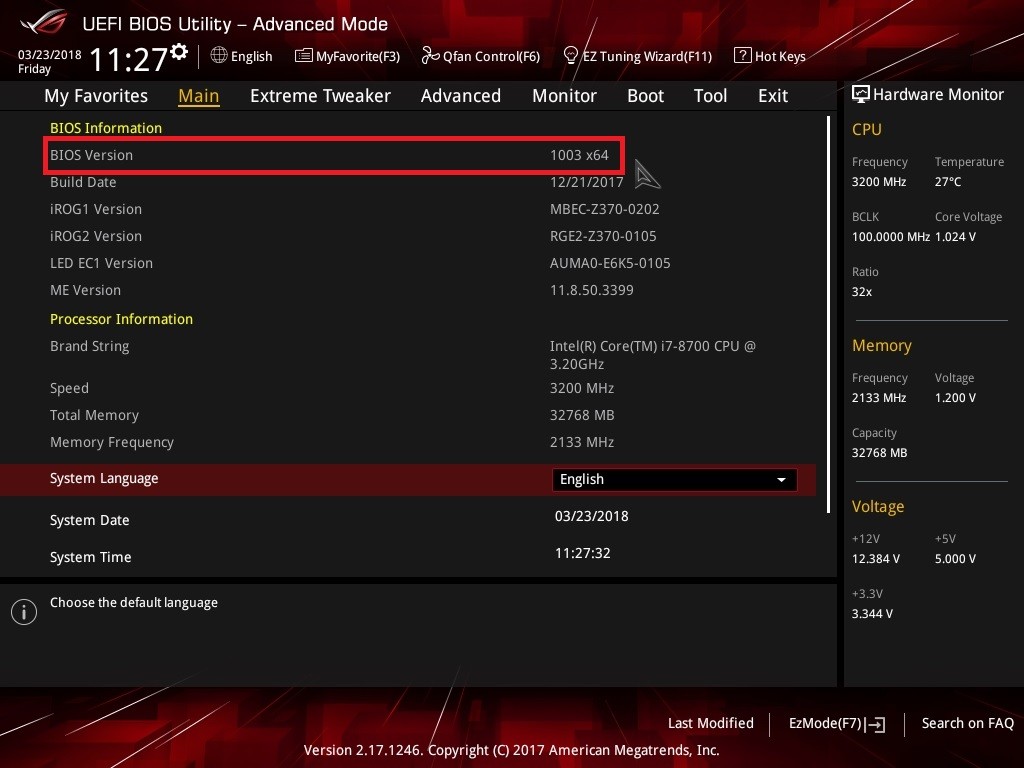Click the BIOS Version label
Screen dimensions: 1024x768
tap(91, 155)
